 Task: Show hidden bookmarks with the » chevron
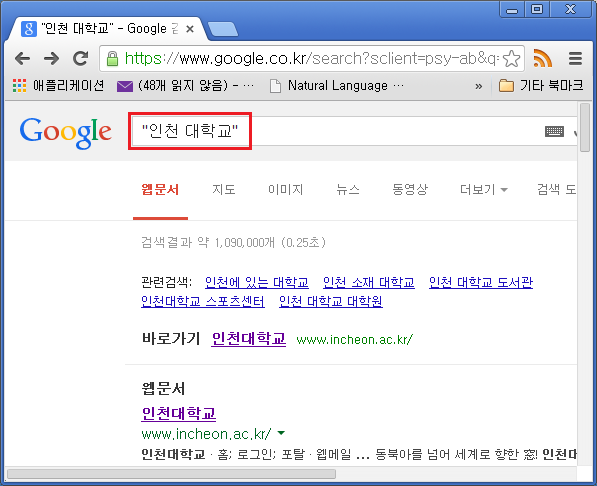click(479, 86)
